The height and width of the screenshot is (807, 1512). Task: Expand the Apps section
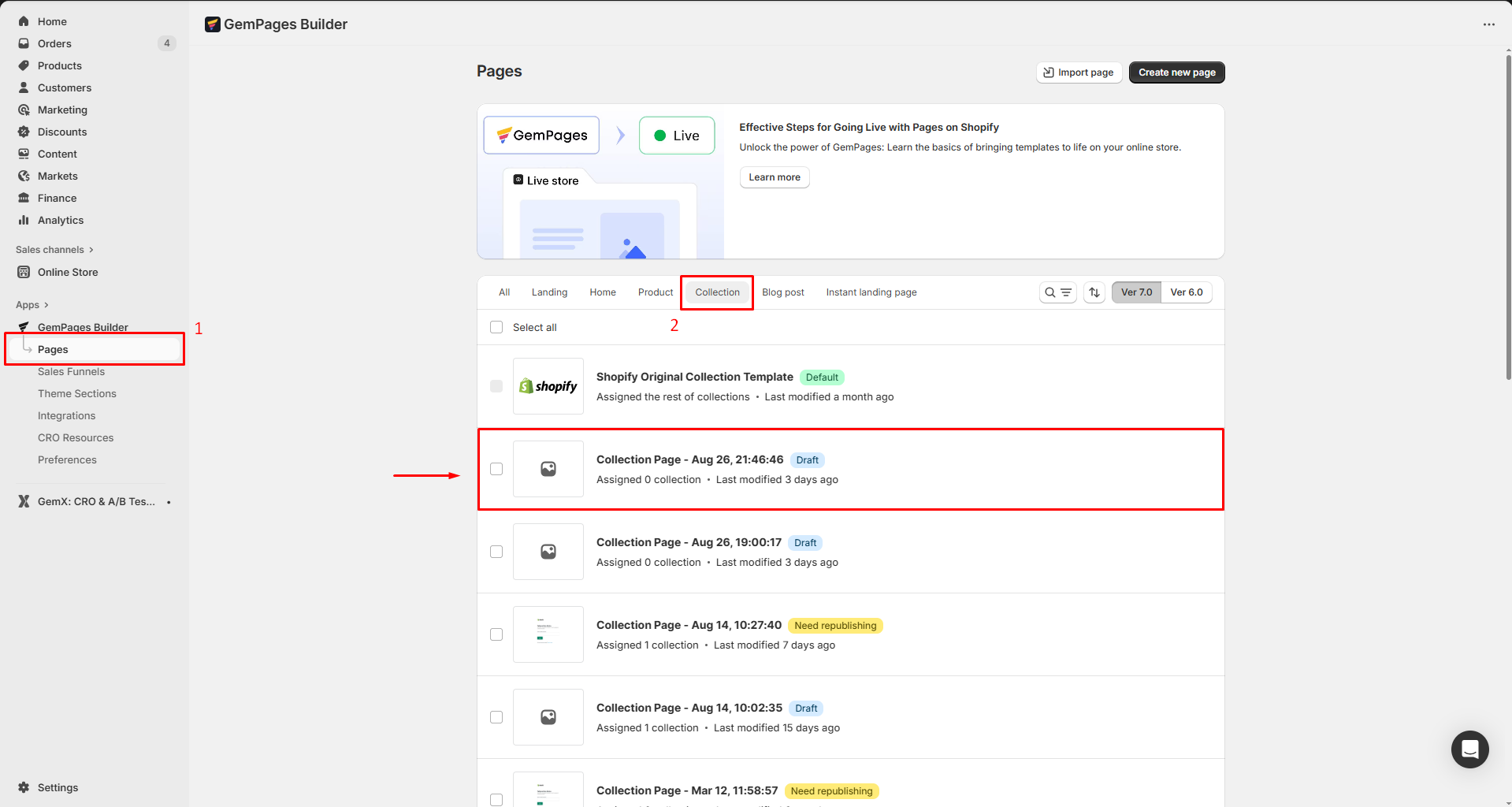tap(32, 305)
